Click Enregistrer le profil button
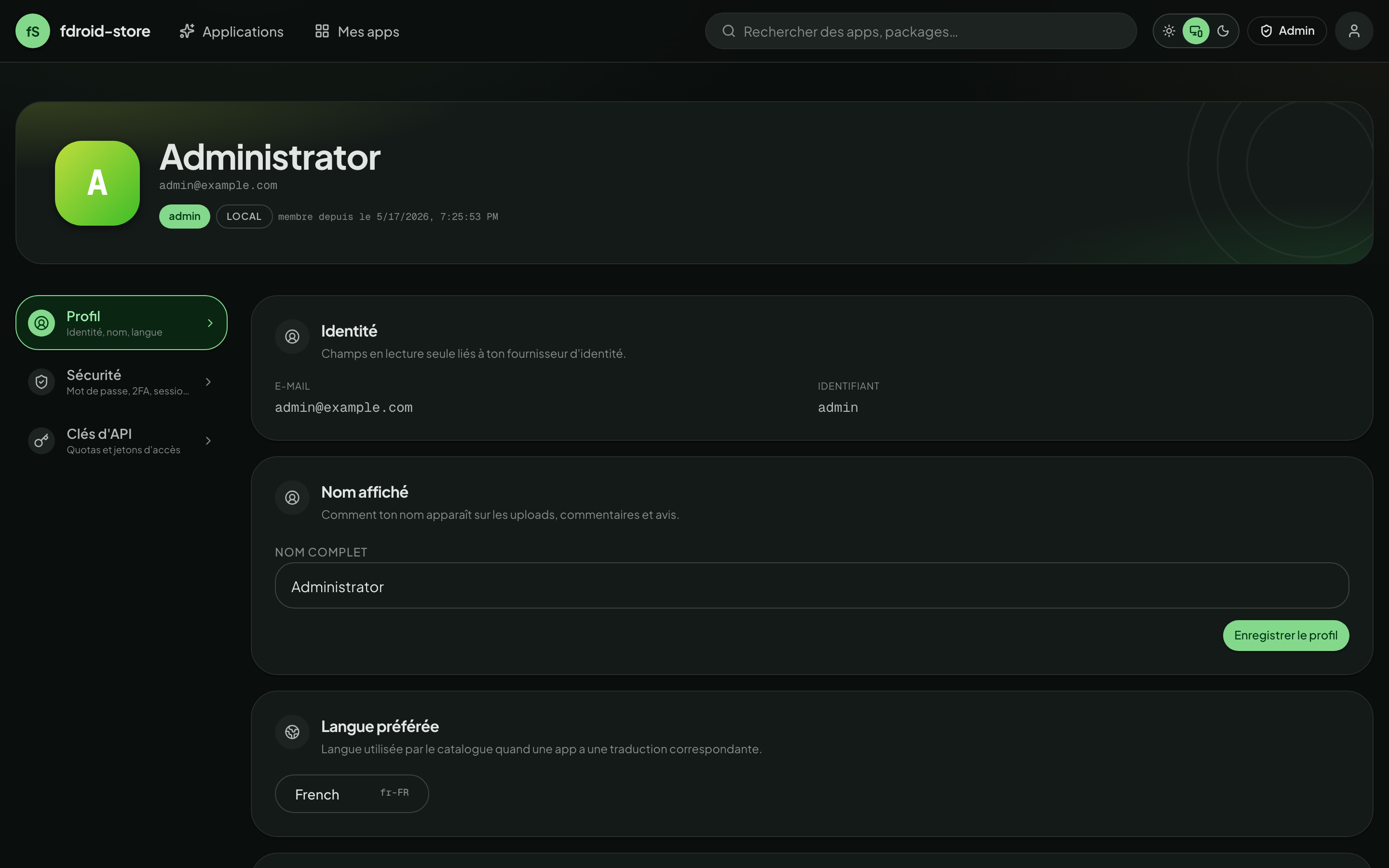This screenshot has height=868, width=1389. pos(1286,636)
